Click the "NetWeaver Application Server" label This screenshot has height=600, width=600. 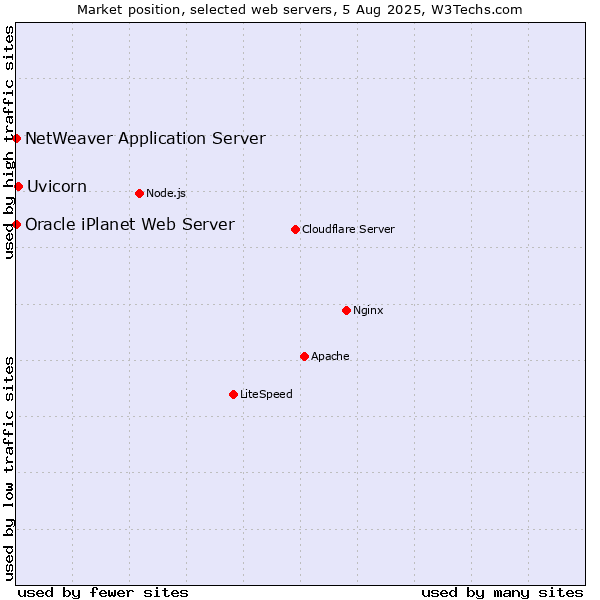click(145, 139)
